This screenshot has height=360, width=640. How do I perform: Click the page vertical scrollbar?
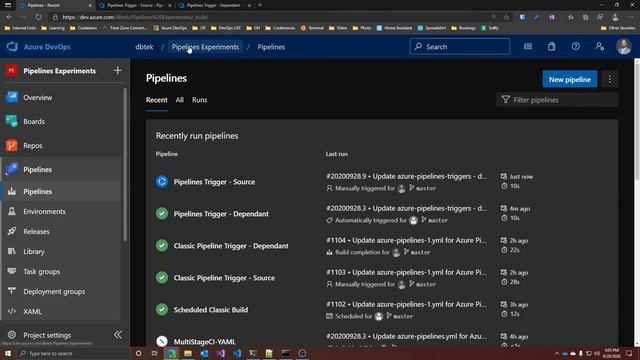(x=637, y=122)
